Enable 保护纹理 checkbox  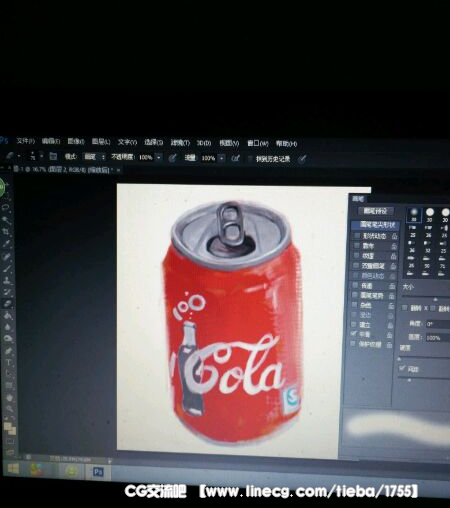353,344
